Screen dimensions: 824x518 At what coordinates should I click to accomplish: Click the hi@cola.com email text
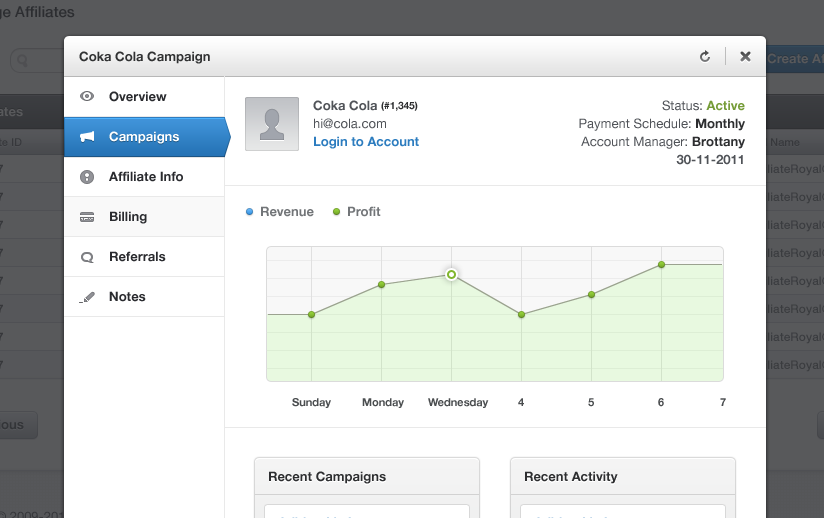pyautogui.click(x=349, y=123)
